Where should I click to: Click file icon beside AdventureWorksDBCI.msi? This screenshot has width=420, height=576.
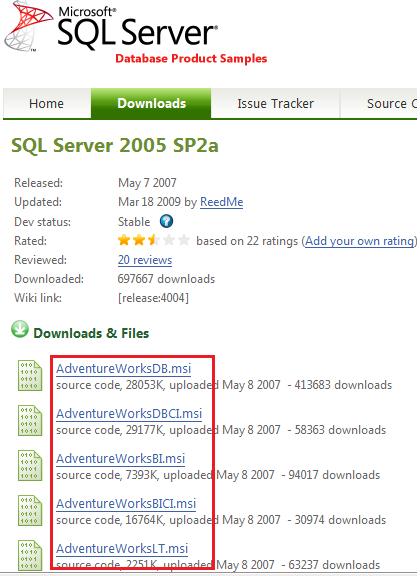(x=30, y=421)
